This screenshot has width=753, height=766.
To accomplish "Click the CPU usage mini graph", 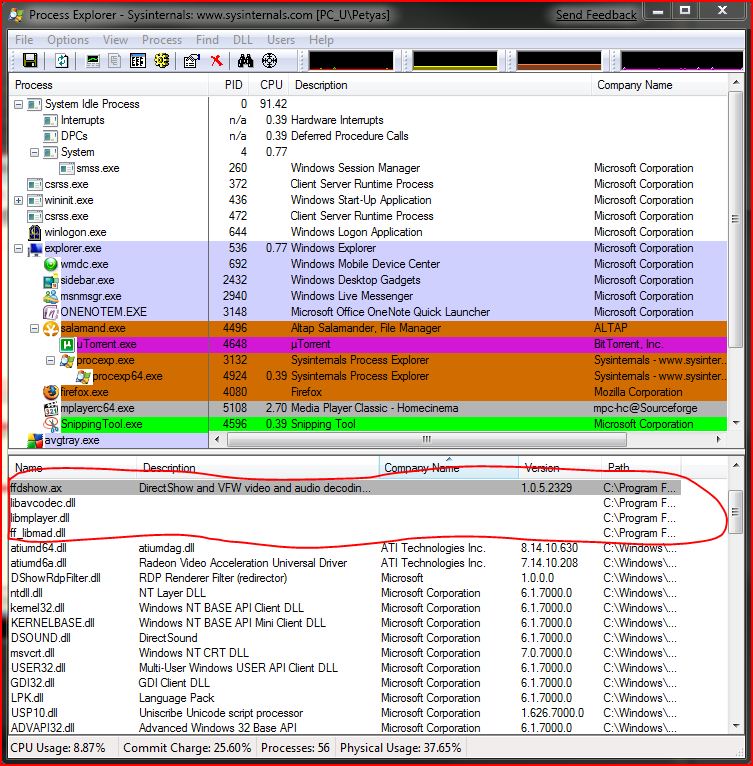I will click(x=350, y=61).
